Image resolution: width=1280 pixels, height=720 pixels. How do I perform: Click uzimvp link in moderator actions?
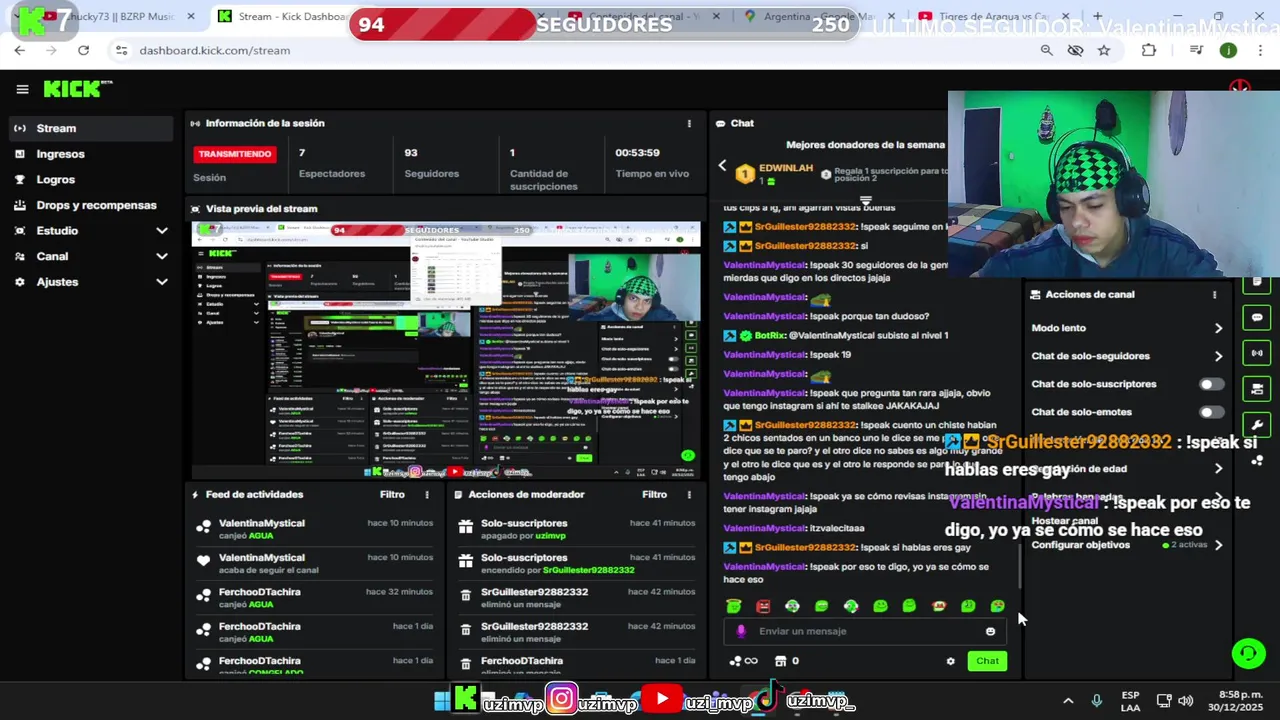pyautogui.click(x=550, y=536)
